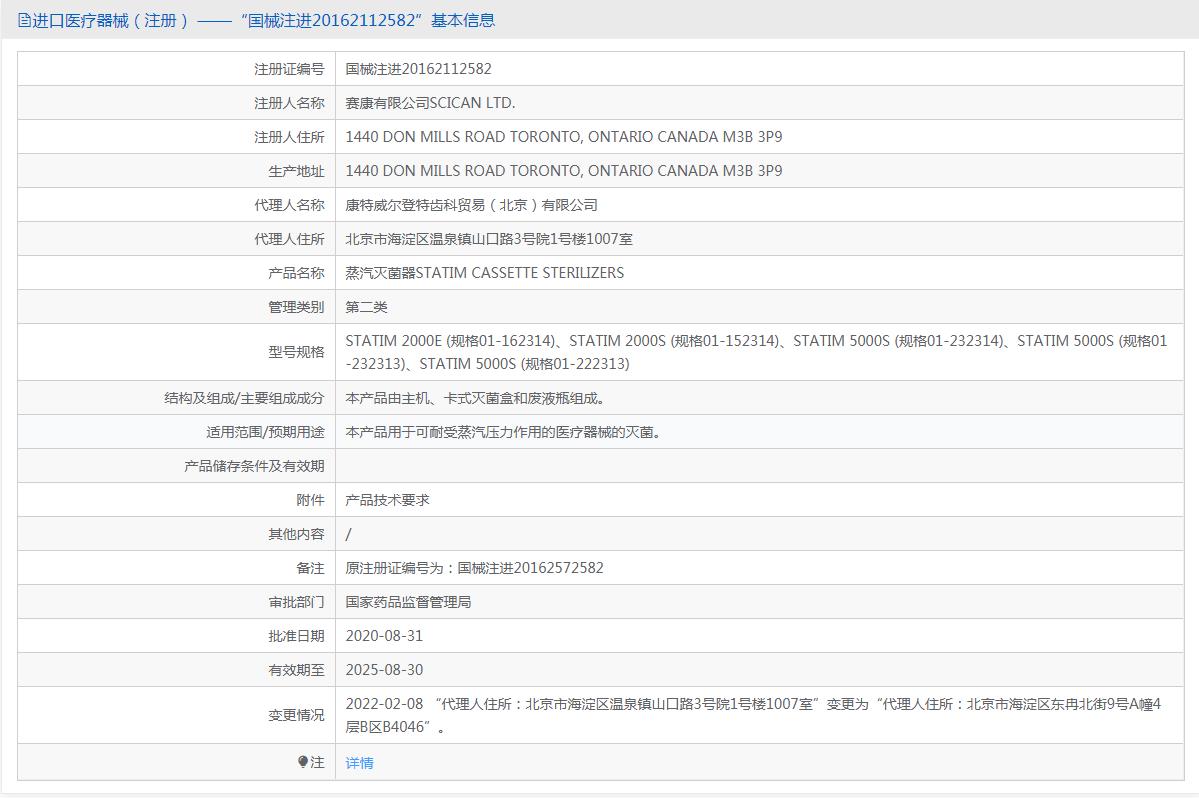Click the 附件 row label
The height and width of the screenshot is (798, 1199).
coord(310,500)
